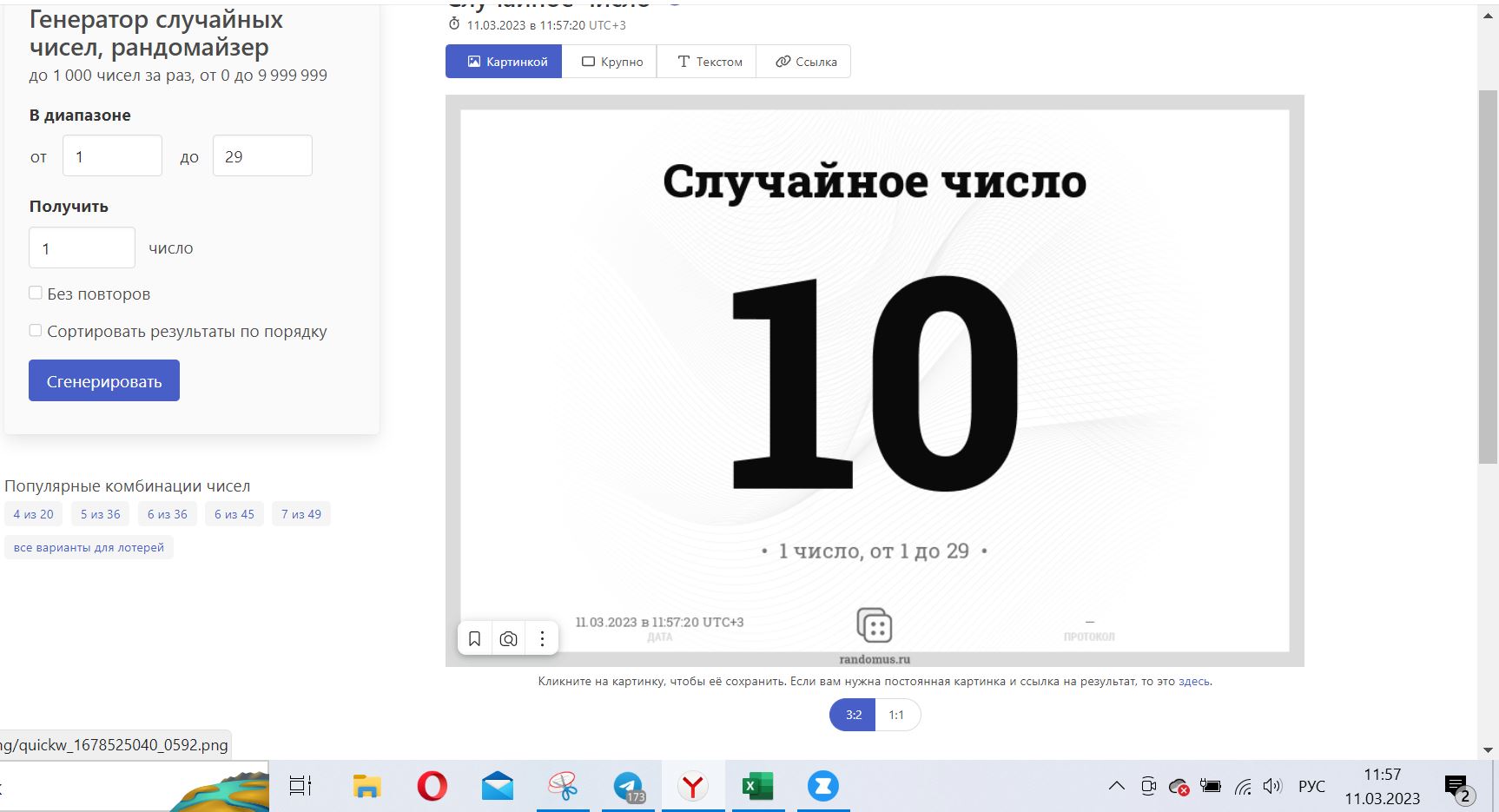Viewport: 1499px width, 812px height.
Task: Pick the "6 из 36" combination
Action: point(168,514)
